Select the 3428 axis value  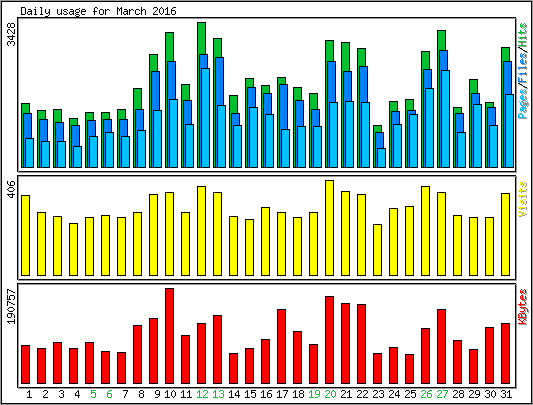11,34
